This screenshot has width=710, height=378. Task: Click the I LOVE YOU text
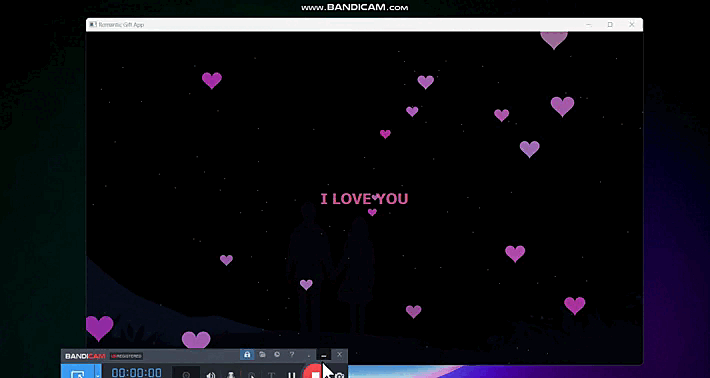click(x=365, y=199)
